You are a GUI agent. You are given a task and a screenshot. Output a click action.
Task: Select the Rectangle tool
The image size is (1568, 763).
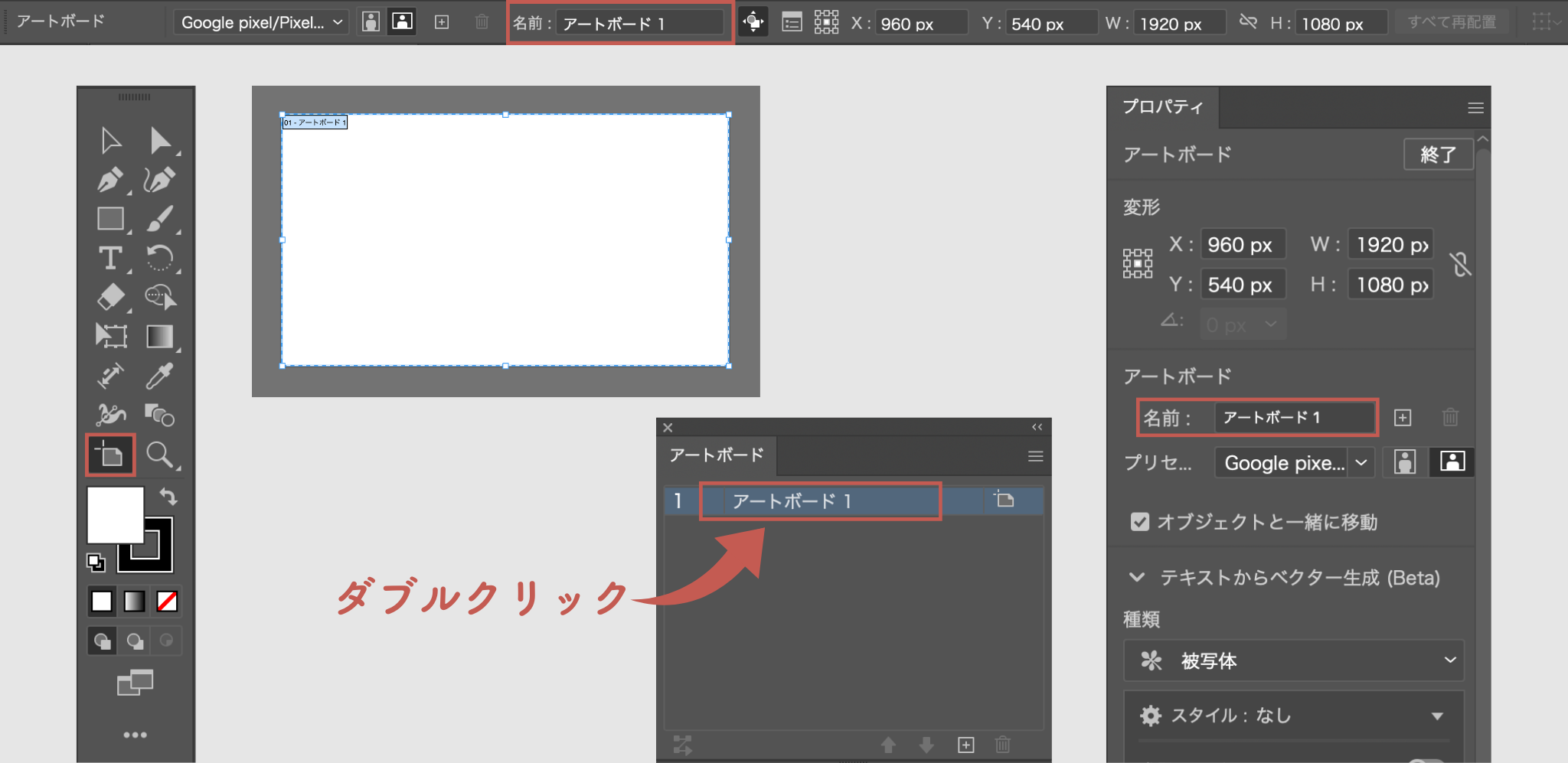(x=111, y=220)
